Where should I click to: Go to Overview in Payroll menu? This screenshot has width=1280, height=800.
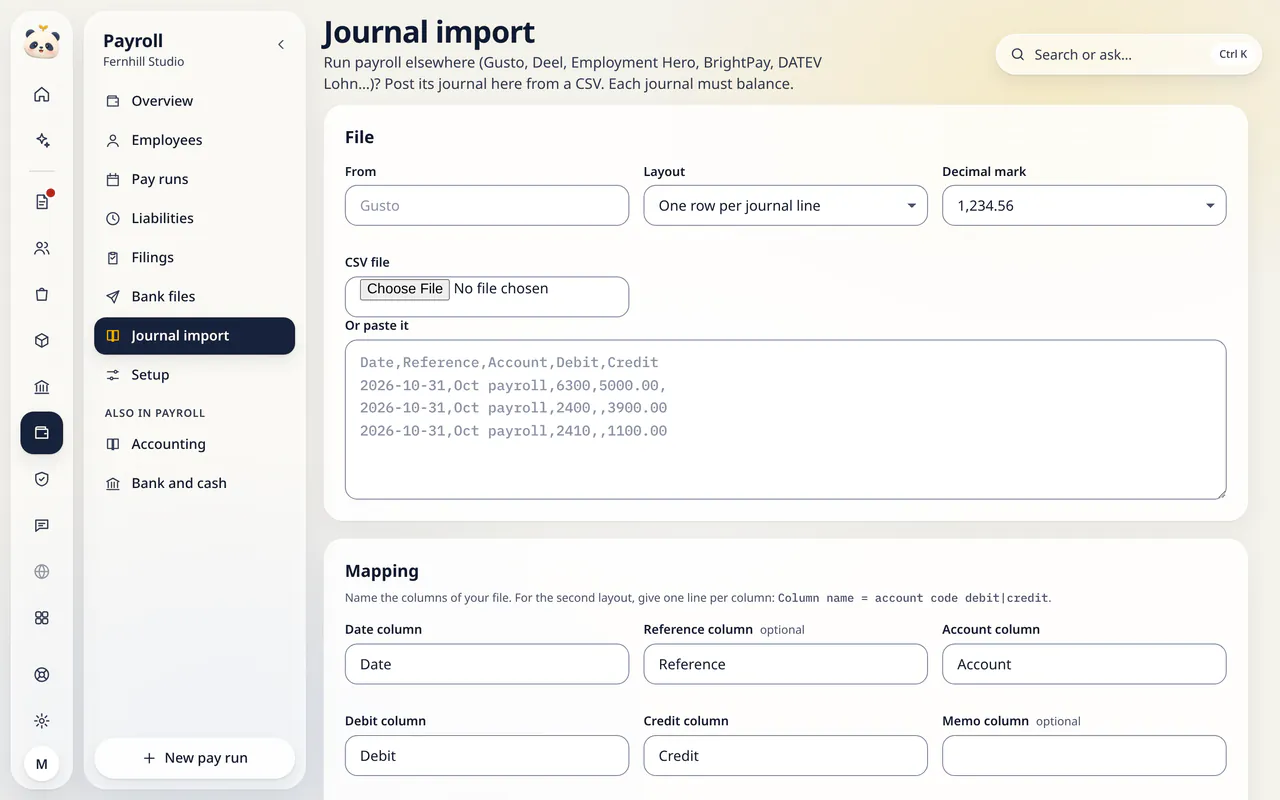coord(195,101)
